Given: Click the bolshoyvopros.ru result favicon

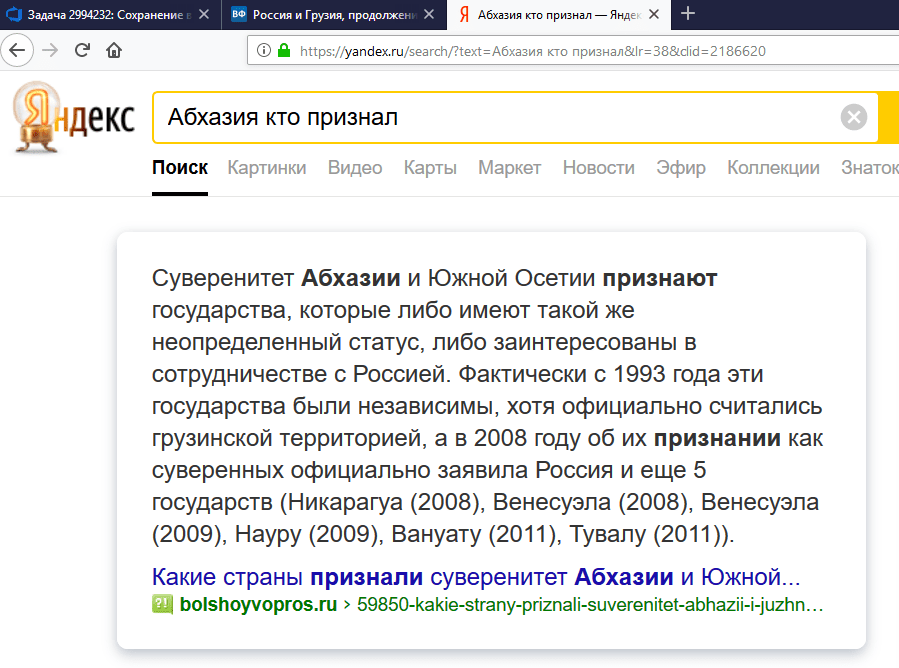Looking at the screenshot, I should point(162,605).
